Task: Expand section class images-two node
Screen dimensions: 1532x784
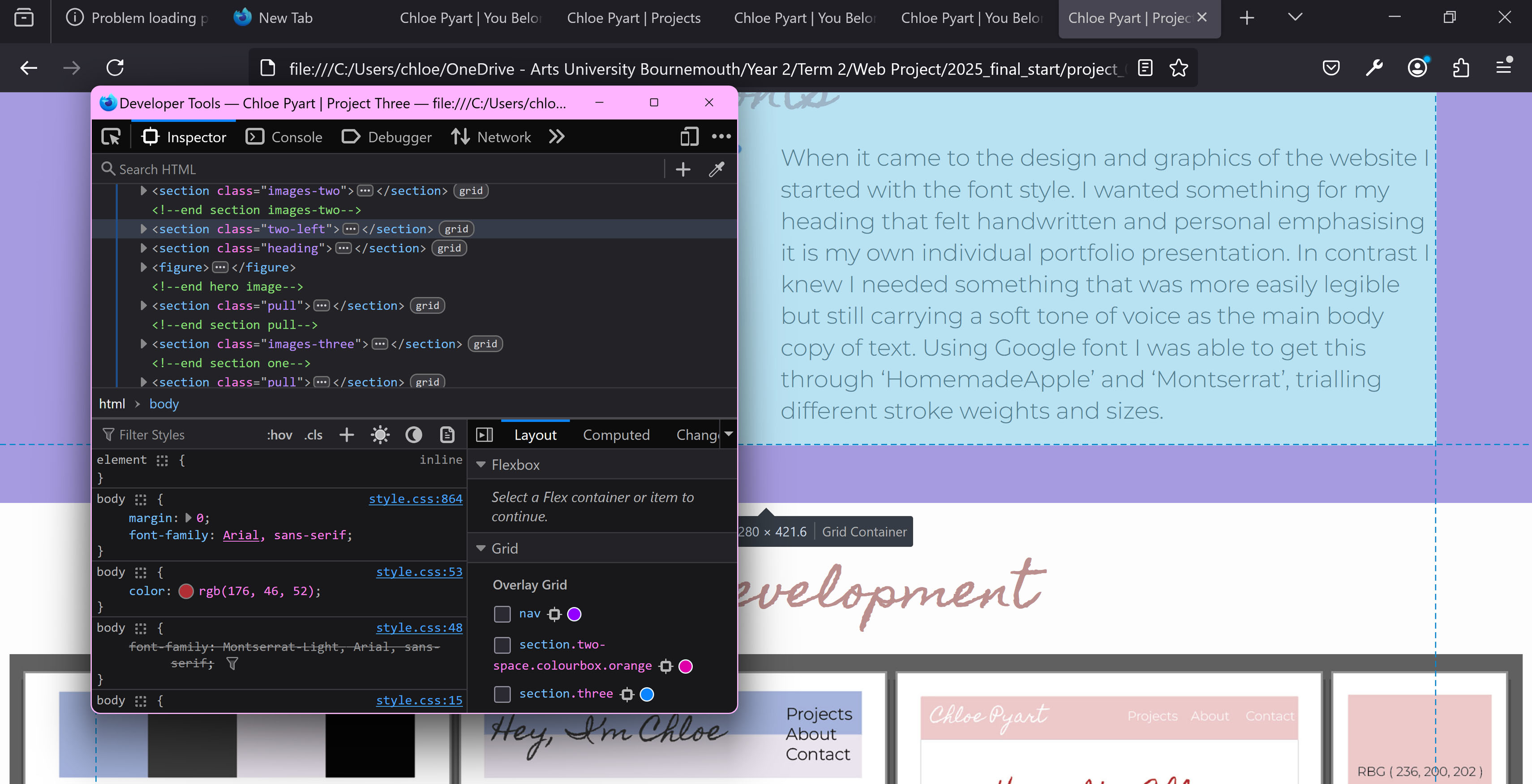Action: pos(143,191)
